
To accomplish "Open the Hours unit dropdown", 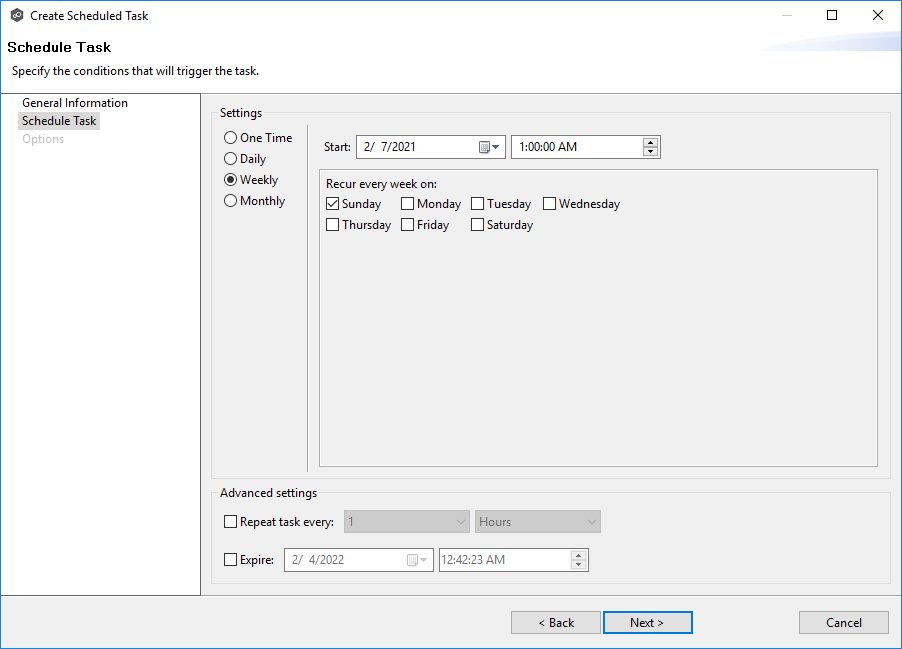I will point(590,521).
